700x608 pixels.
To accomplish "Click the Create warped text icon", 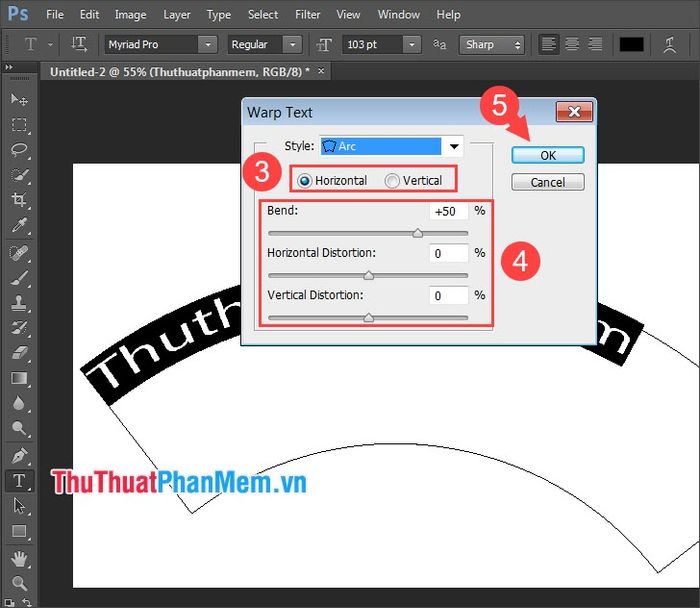I will (670, 45).
